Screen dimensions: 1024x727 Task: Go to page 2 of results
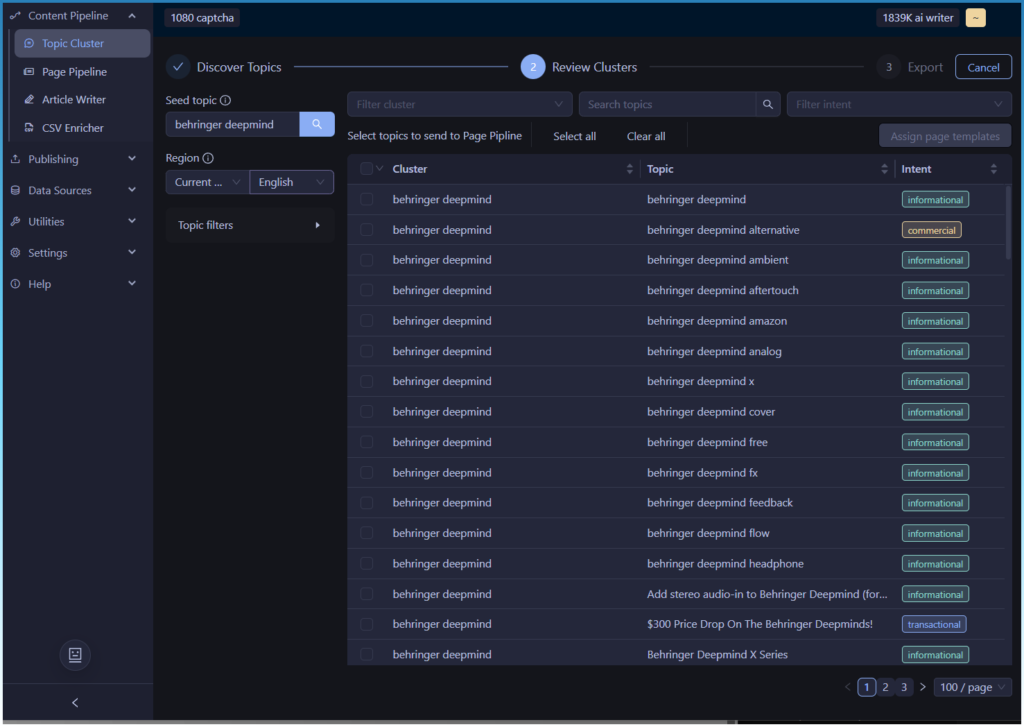[885, 687]
